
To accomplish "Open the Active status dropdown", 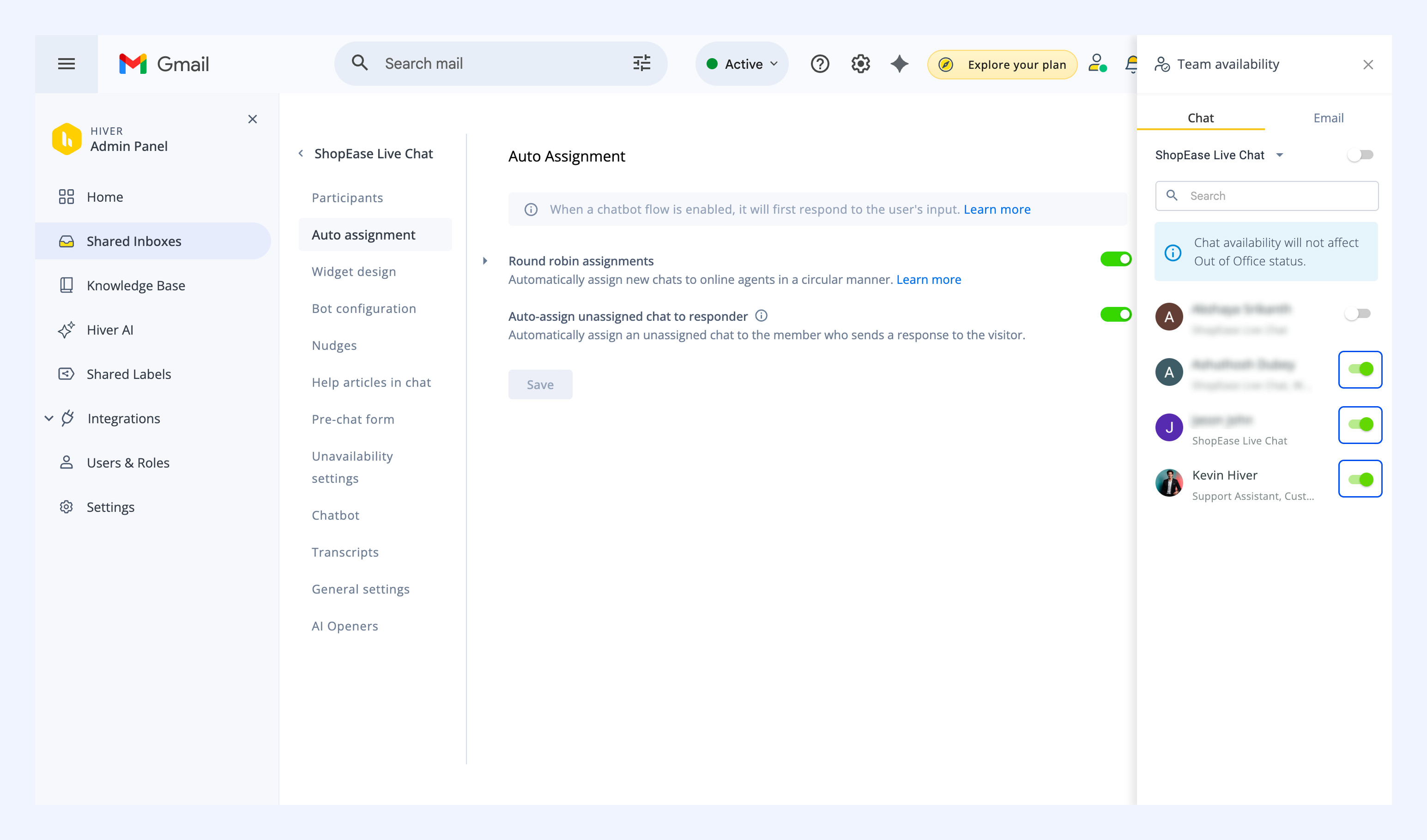I will 743,64.
